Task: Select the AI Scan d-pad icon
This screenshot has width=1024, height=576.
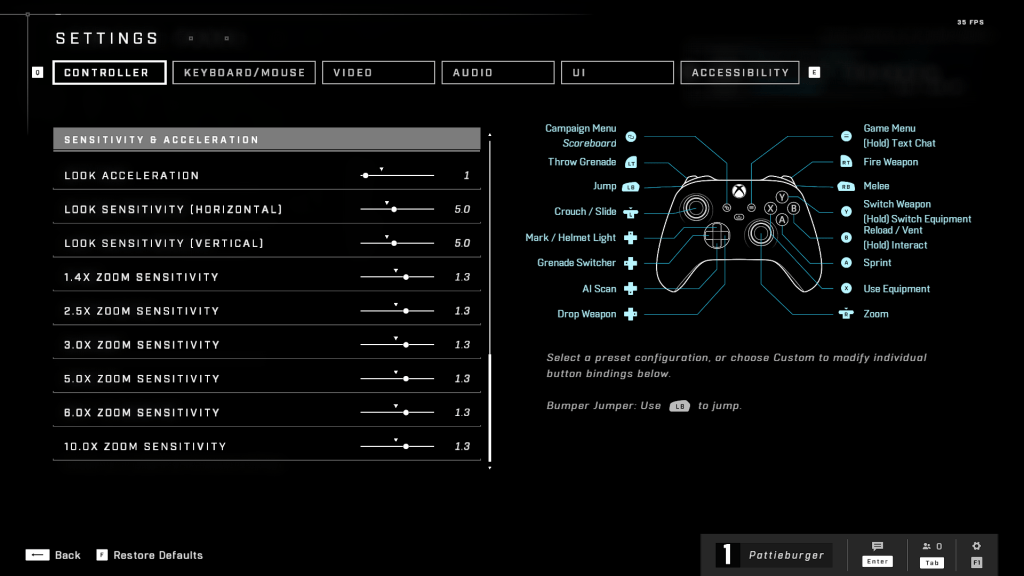Action: pyautogui.click(x=631, y=289)
